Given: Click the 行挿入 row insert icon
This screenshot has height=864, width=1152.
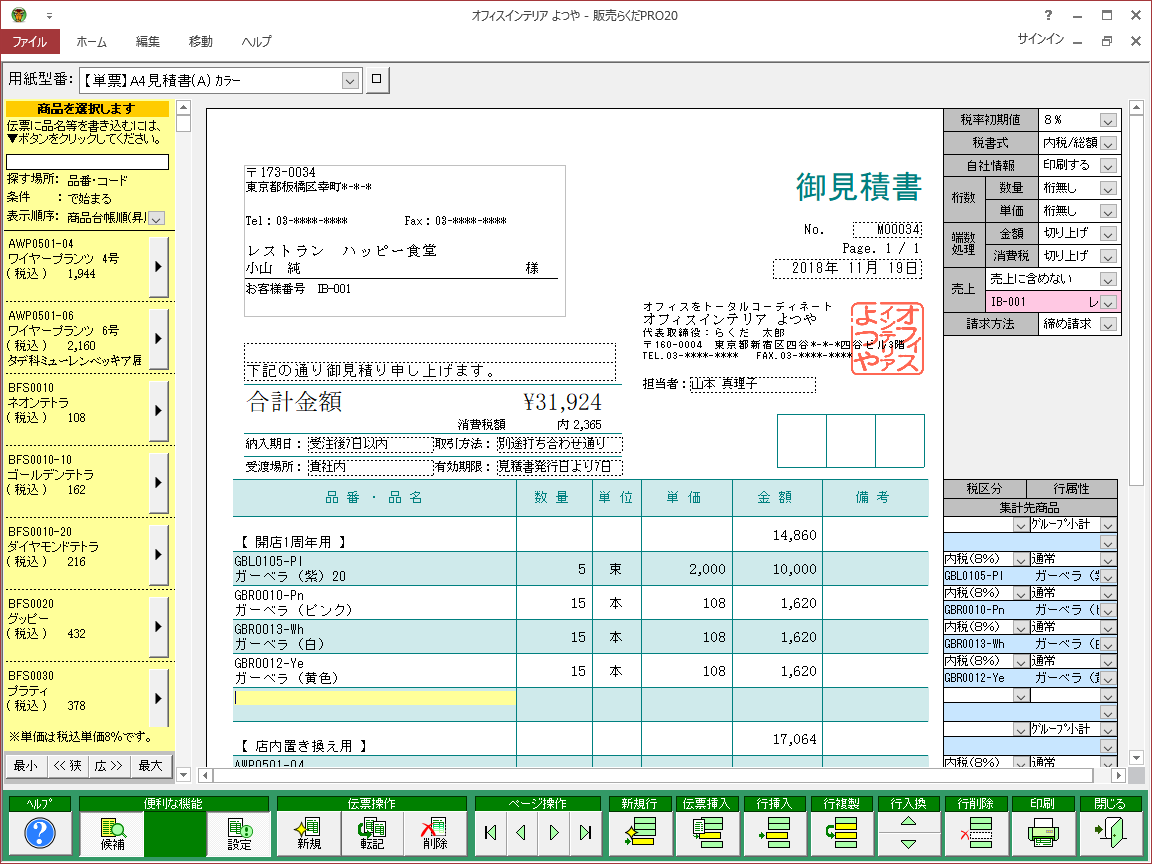Looking at the screenshot, I should 774,832.
